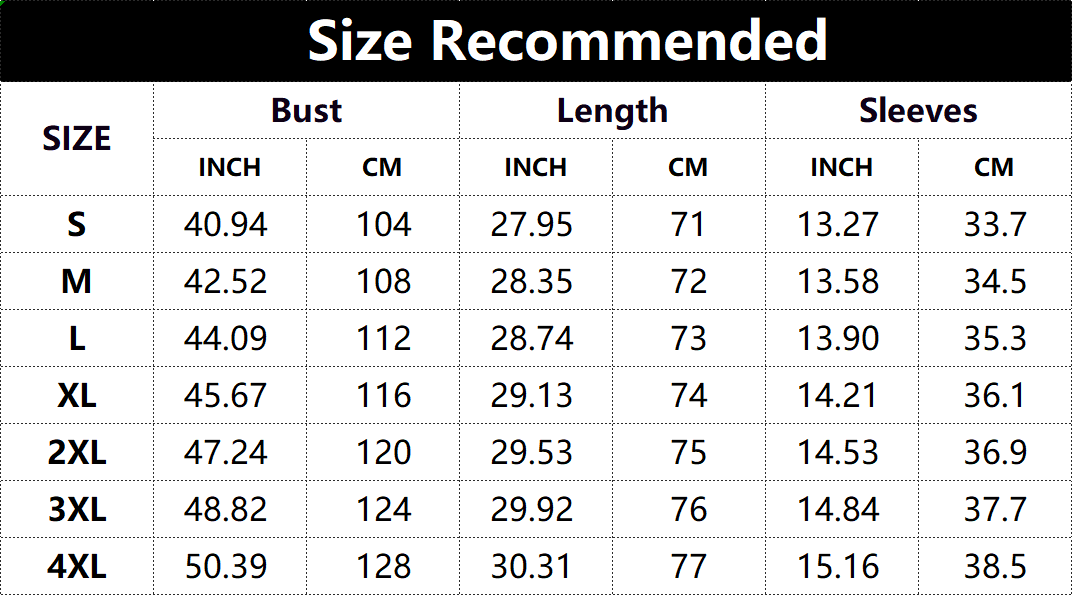
Task: Select the SIZE column header cell
Action: click(x=77, y=139)
